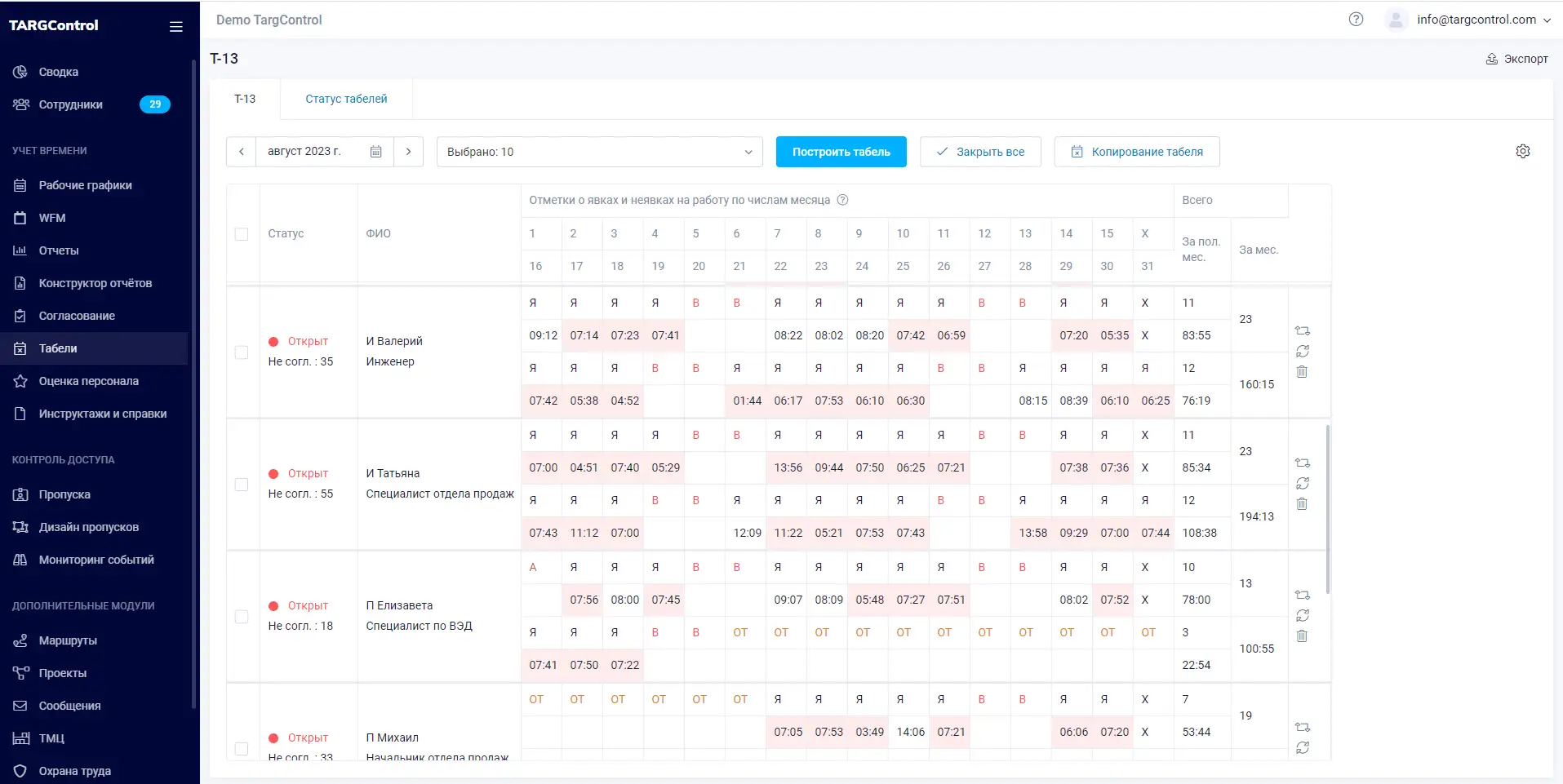
Task: Open Оценка персонала
Action: [94, 381]
